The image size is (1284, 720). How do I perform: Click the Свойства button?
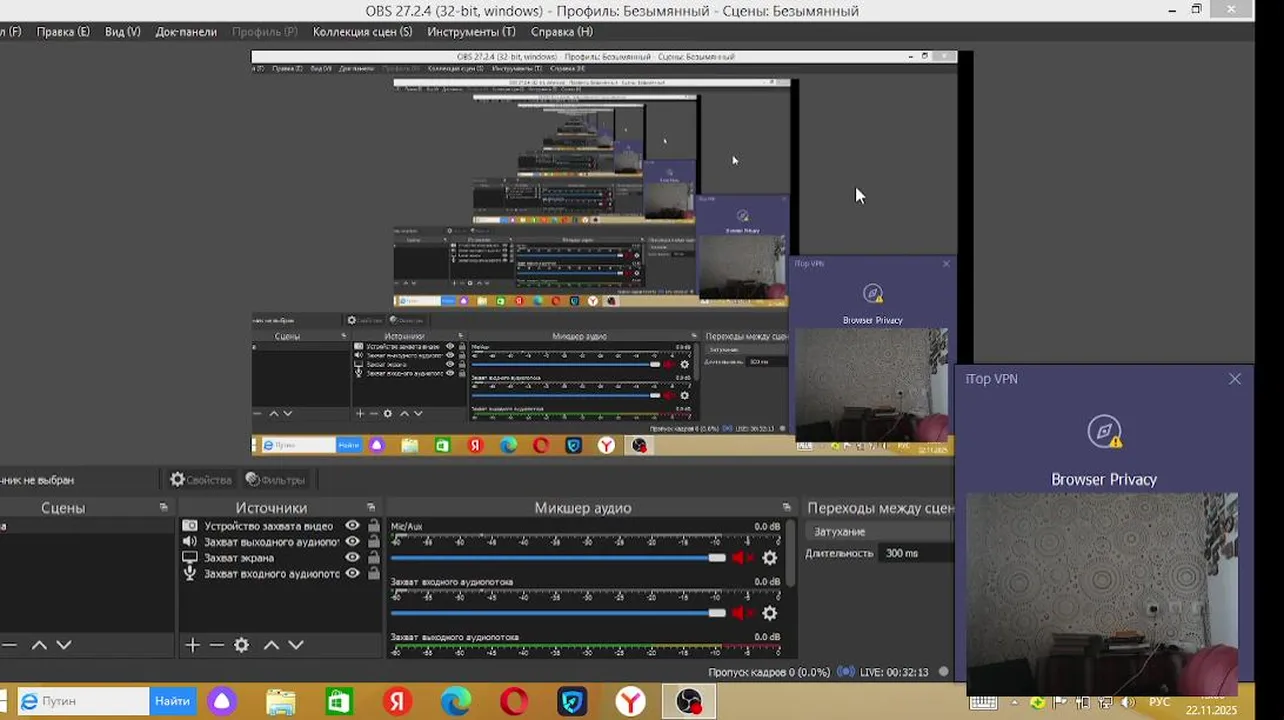[x=201, y=480]
